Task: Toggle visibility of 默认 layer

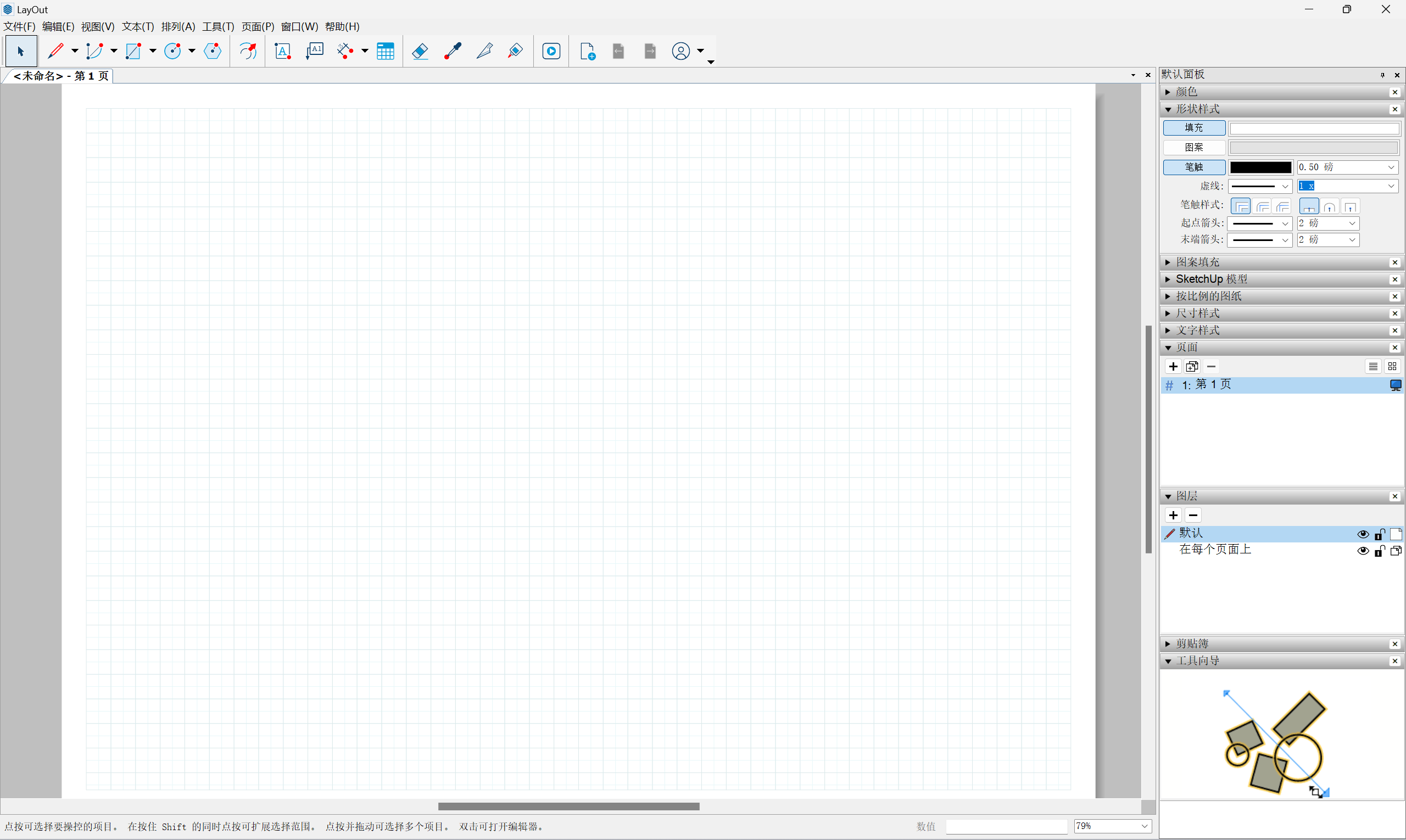Action: 1363,534
